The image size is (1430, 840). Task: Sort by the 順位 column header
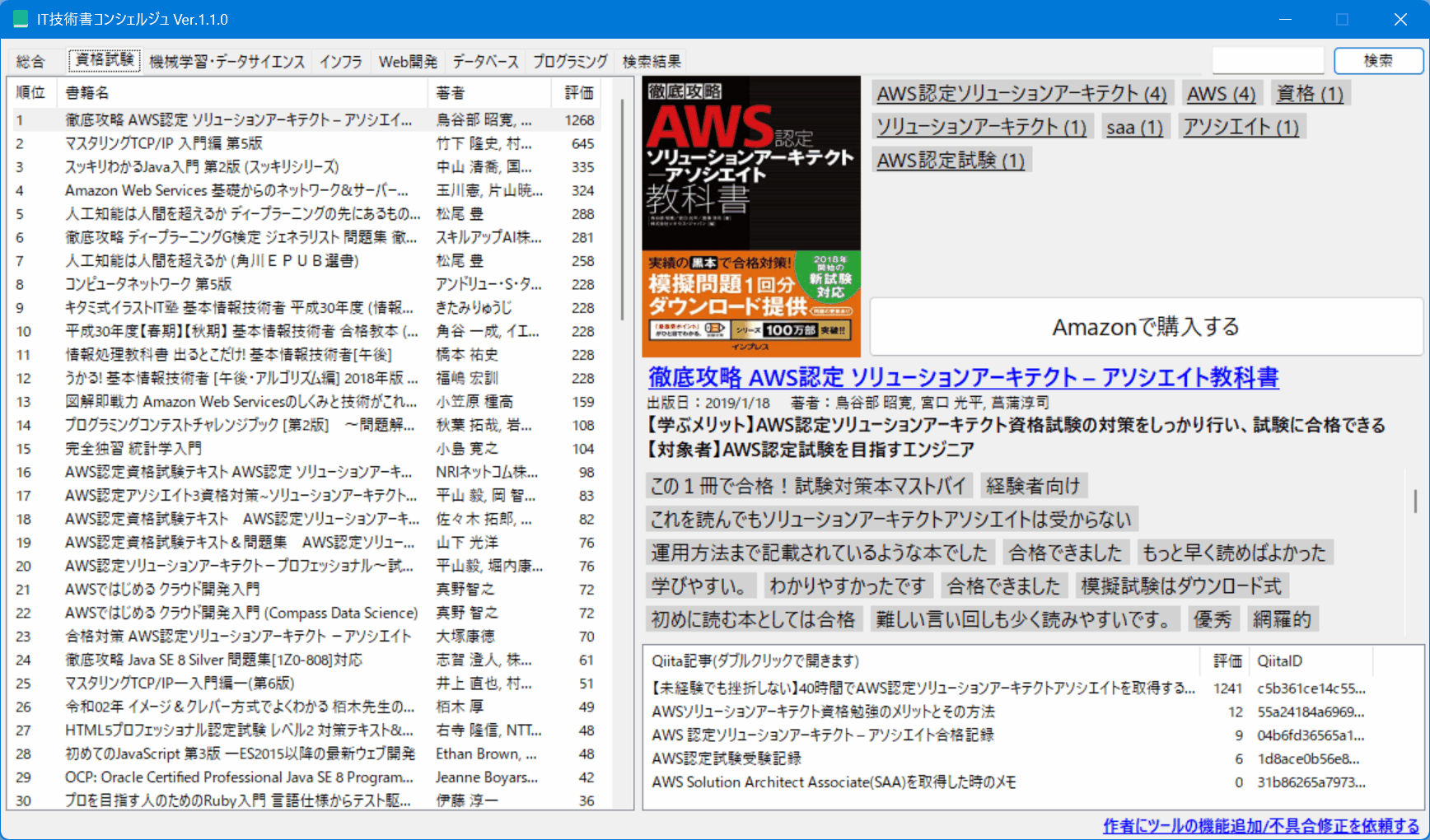(32, 92)
